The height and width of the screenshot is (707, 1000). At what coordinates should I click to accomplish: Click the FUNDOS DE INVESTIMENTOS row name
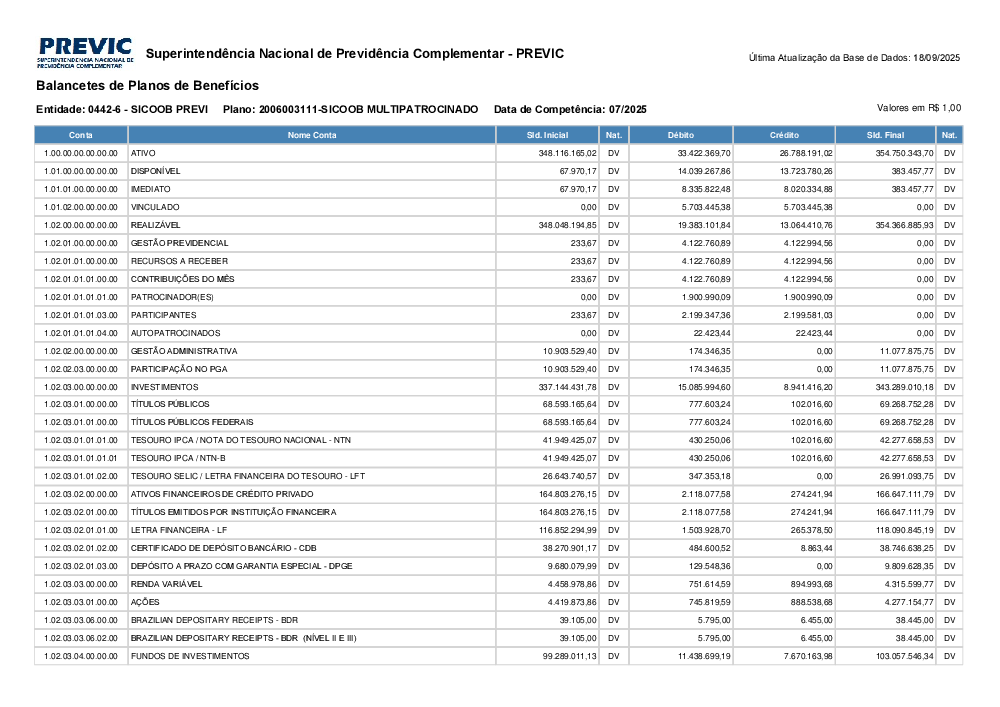pos(190,656)
